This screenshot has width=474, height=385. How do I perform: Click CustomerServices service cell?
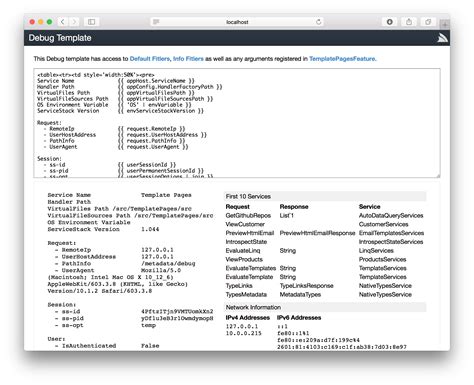pos(383,224)
